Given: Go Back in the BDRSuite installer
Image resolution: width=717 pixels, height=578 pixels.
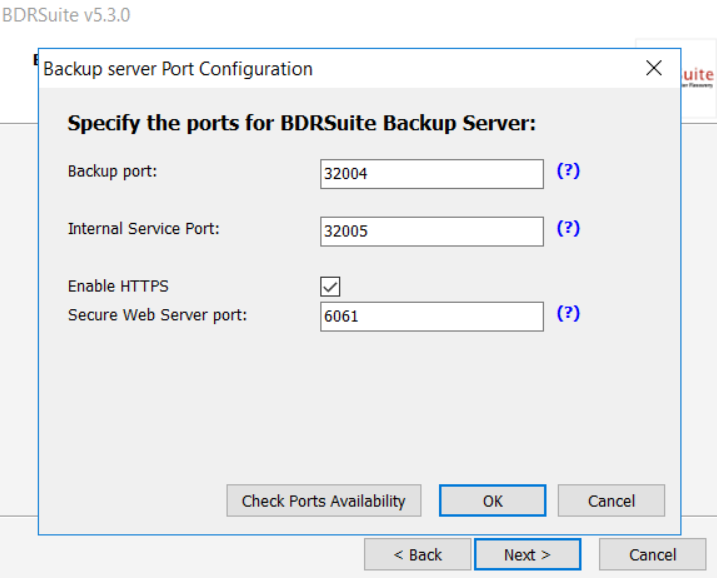Looking at the screenshot, I should 417,555.
